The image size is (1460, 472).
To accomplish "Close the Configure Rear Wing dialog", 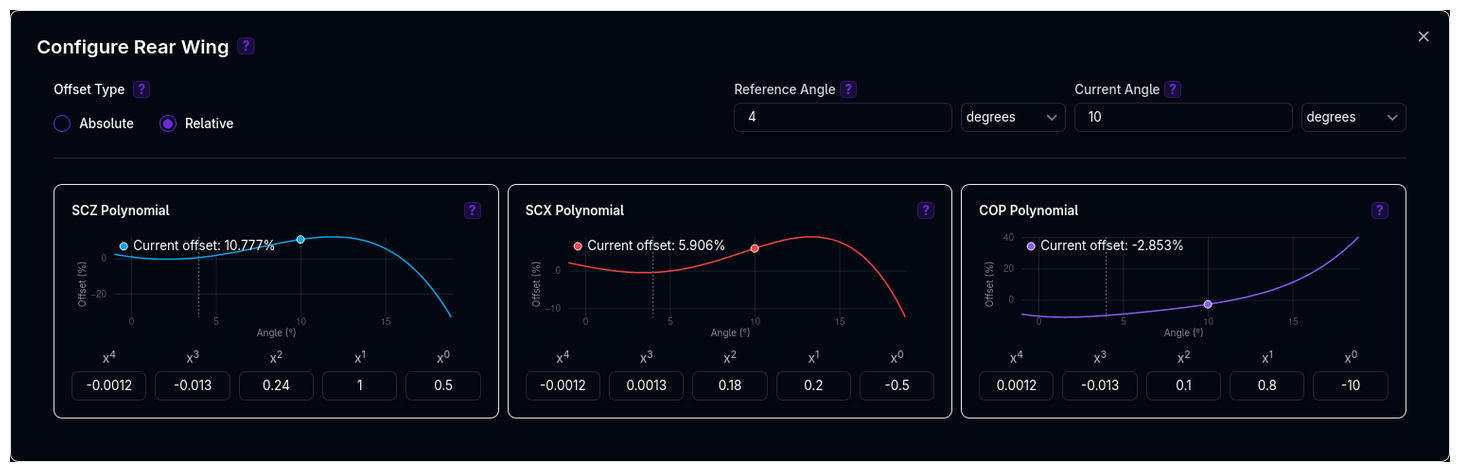I will (x=1424, y=37).
